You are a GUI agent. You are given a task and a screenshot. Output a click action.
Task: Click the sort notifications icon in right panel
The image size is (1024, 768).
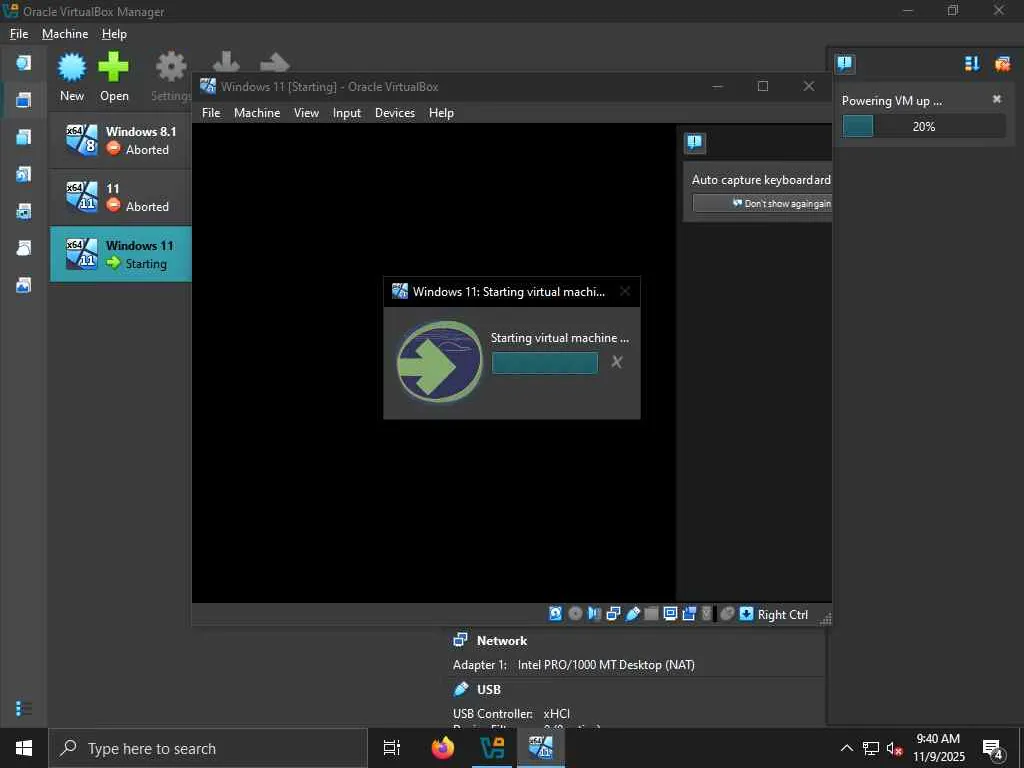tap(972, 63)
